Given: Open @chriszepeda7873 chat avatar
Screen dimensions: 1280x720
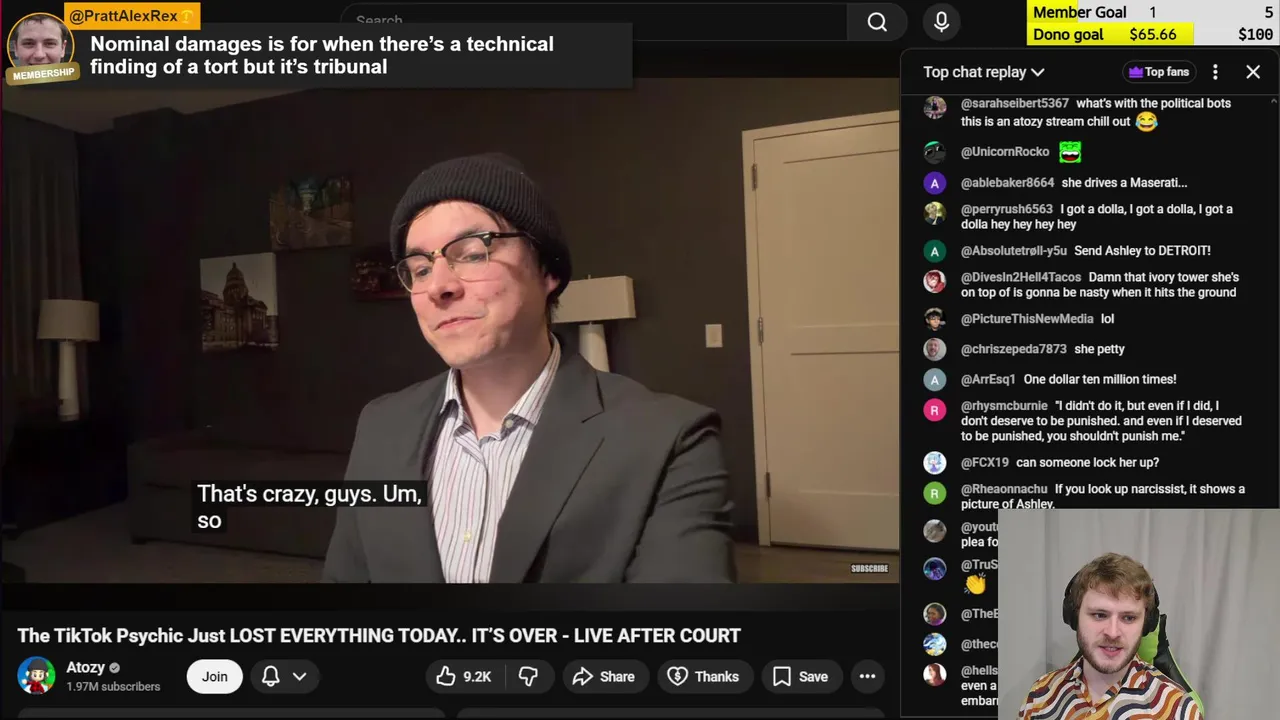Looking at the screenshot, I should (x=934, y=349).
